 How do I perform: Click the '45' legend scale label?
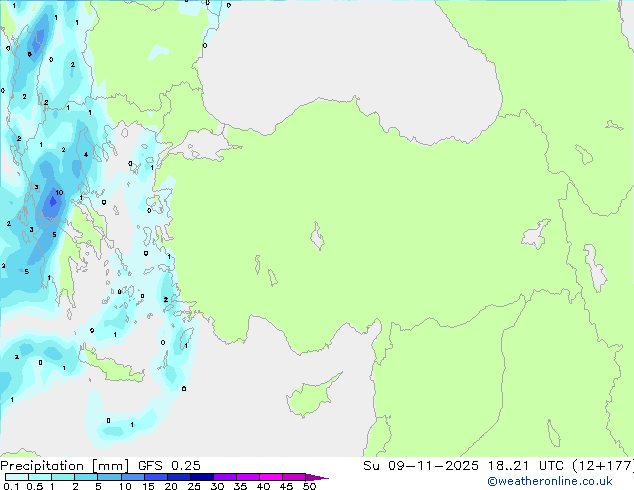[286, 486]
